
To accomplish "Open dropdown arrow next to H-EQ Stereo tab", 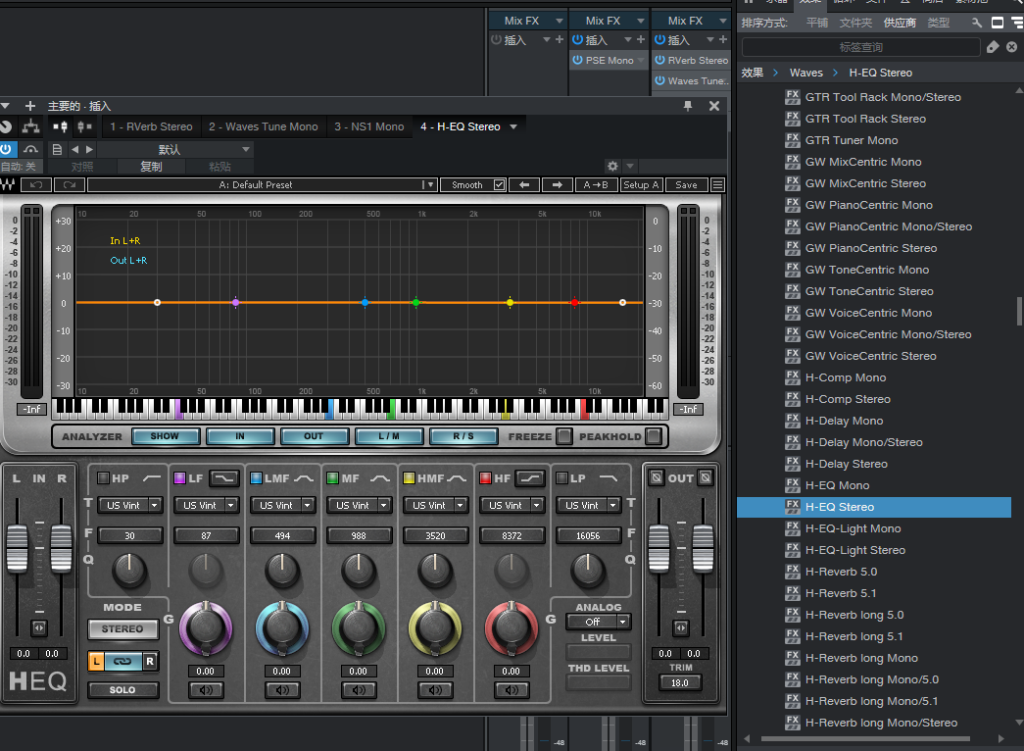I will [513, 127].
